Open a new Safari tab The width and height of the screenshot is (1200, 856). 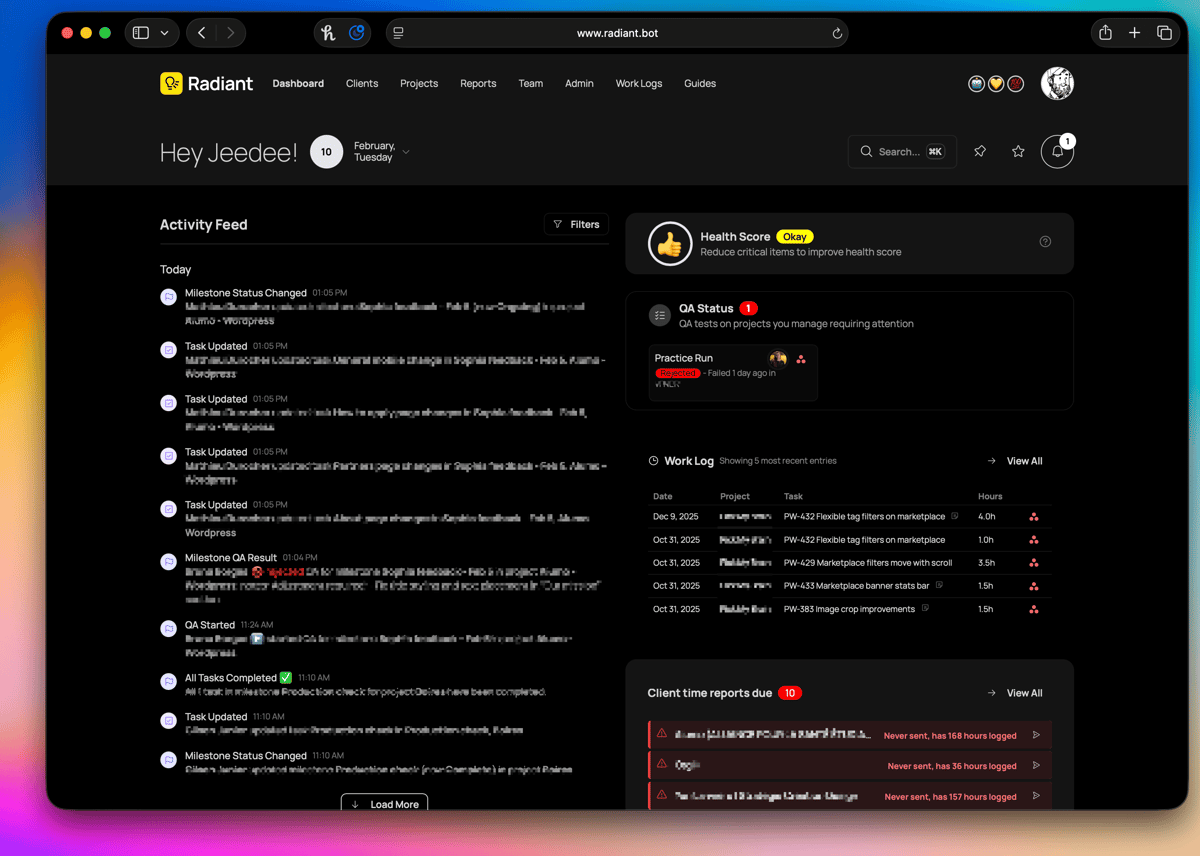pos(1134,33)
